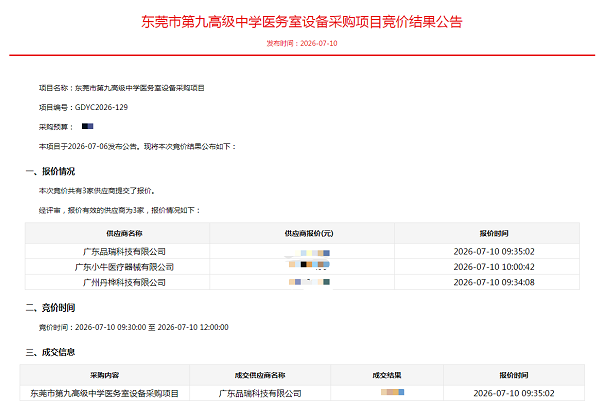The image size is (605, 408).
Task: Click the line 本次竞价共有3家供应商提交了报价
Action: pyautogui.click(x=97, y=191)
